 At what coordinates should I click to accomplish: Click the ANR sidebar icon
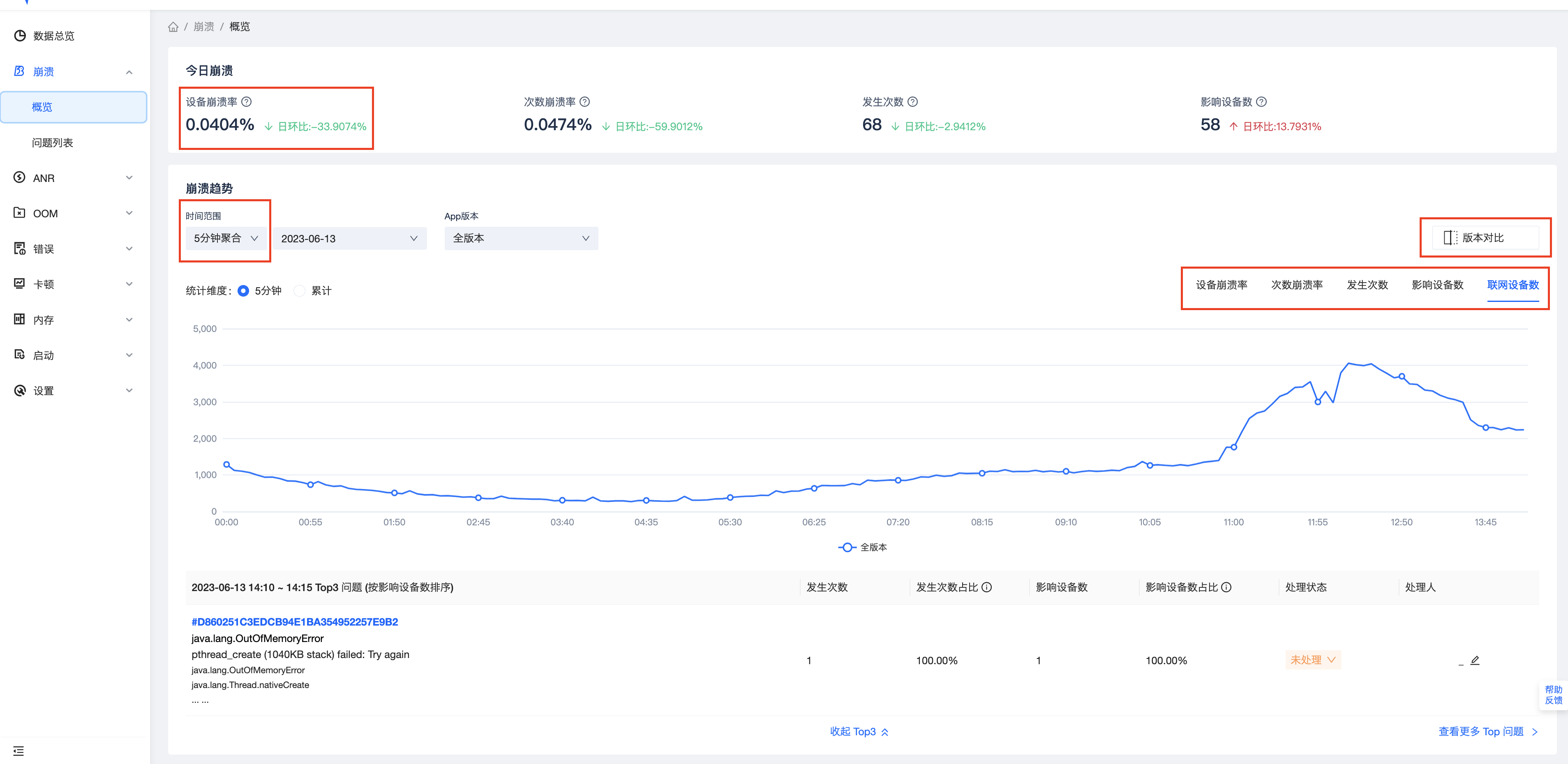[19, 177]
